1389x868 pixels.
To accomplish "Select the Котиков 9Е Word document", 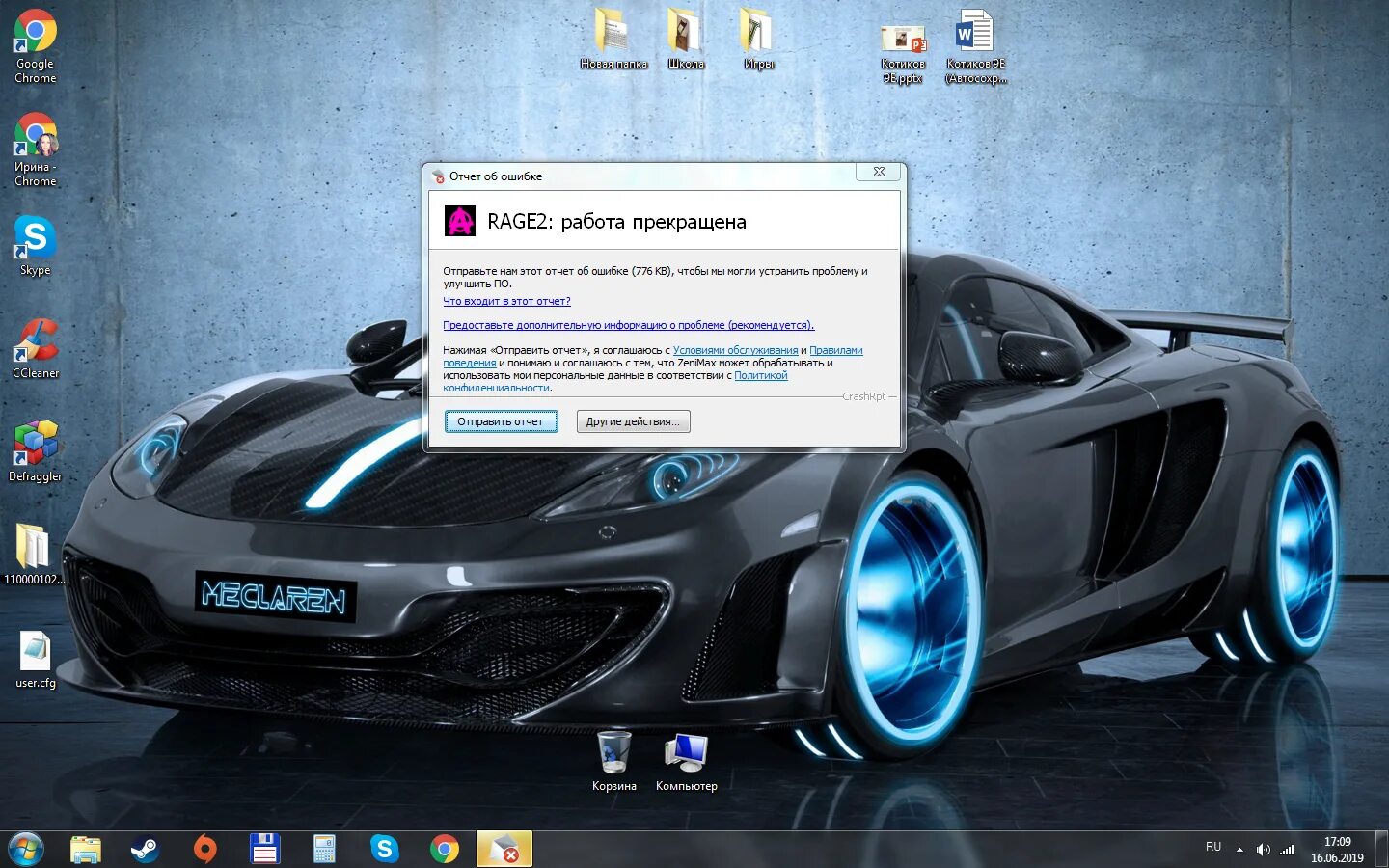I will tap(975, 46).
